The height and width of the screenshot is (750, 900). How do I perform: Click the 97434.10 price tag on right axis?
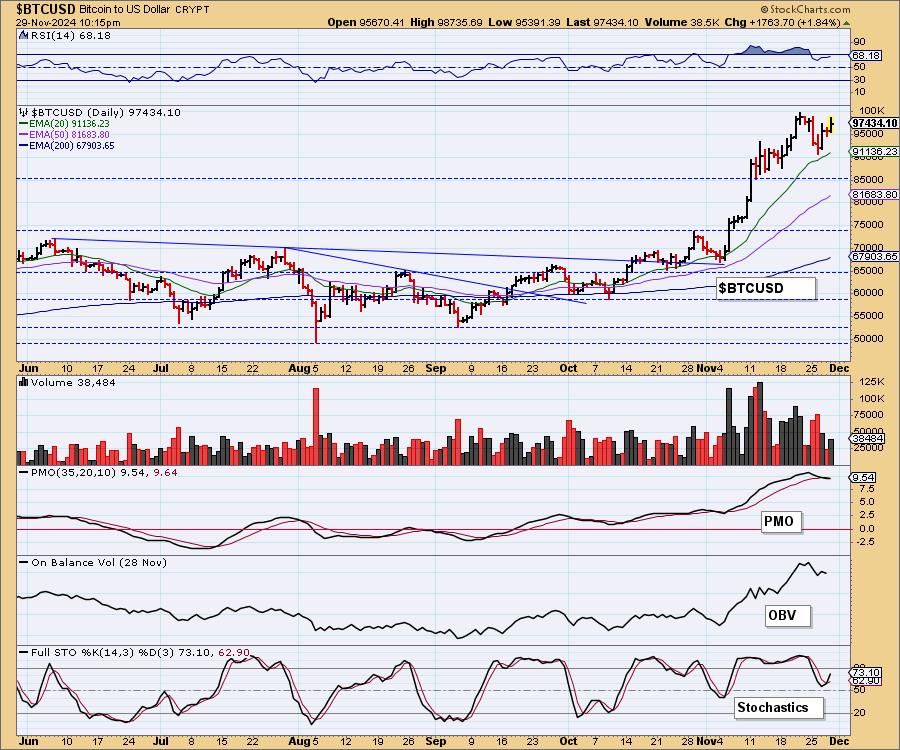point(874,123)
